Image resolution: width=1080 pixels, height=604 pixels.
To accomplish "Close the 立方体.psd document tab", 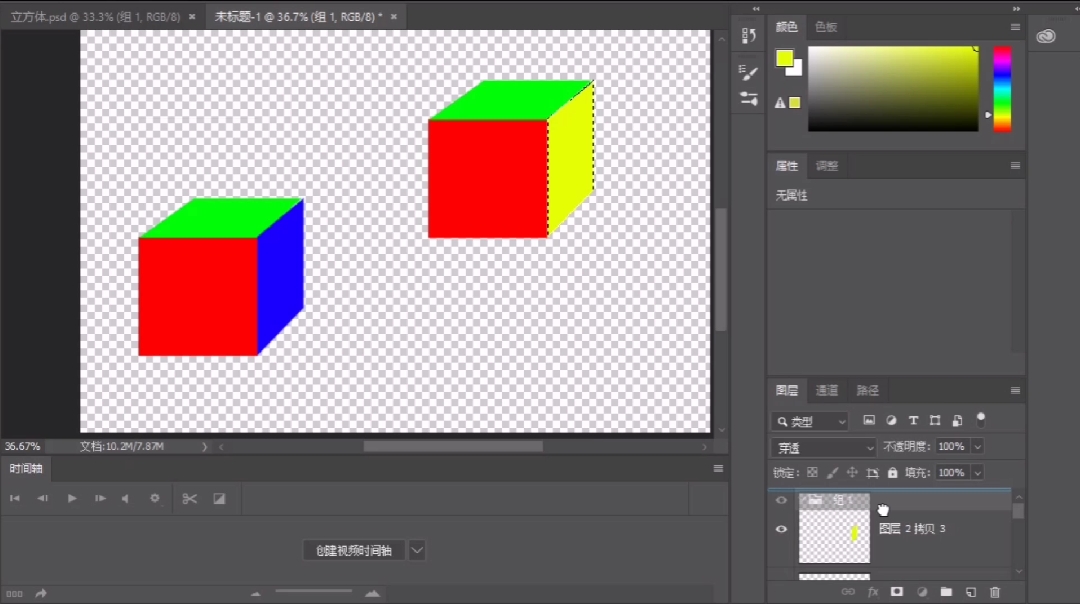I will pyautogui.click(x=192, y=17).
